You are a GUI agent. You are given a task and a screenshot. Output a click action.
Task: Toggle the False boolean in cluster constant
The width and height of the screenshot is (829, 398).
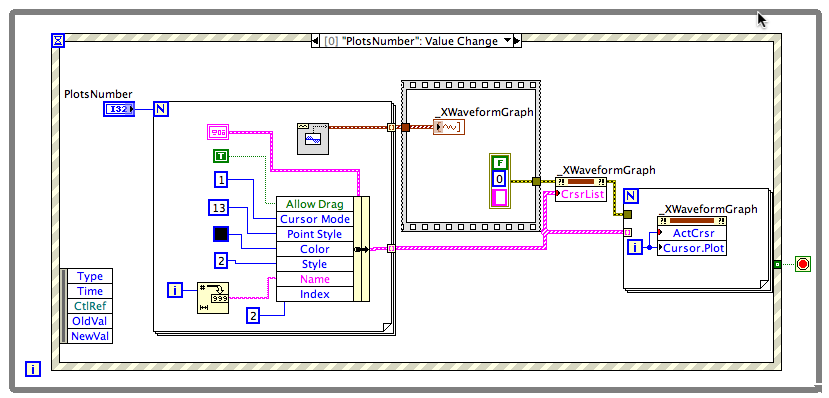[499, 163]
